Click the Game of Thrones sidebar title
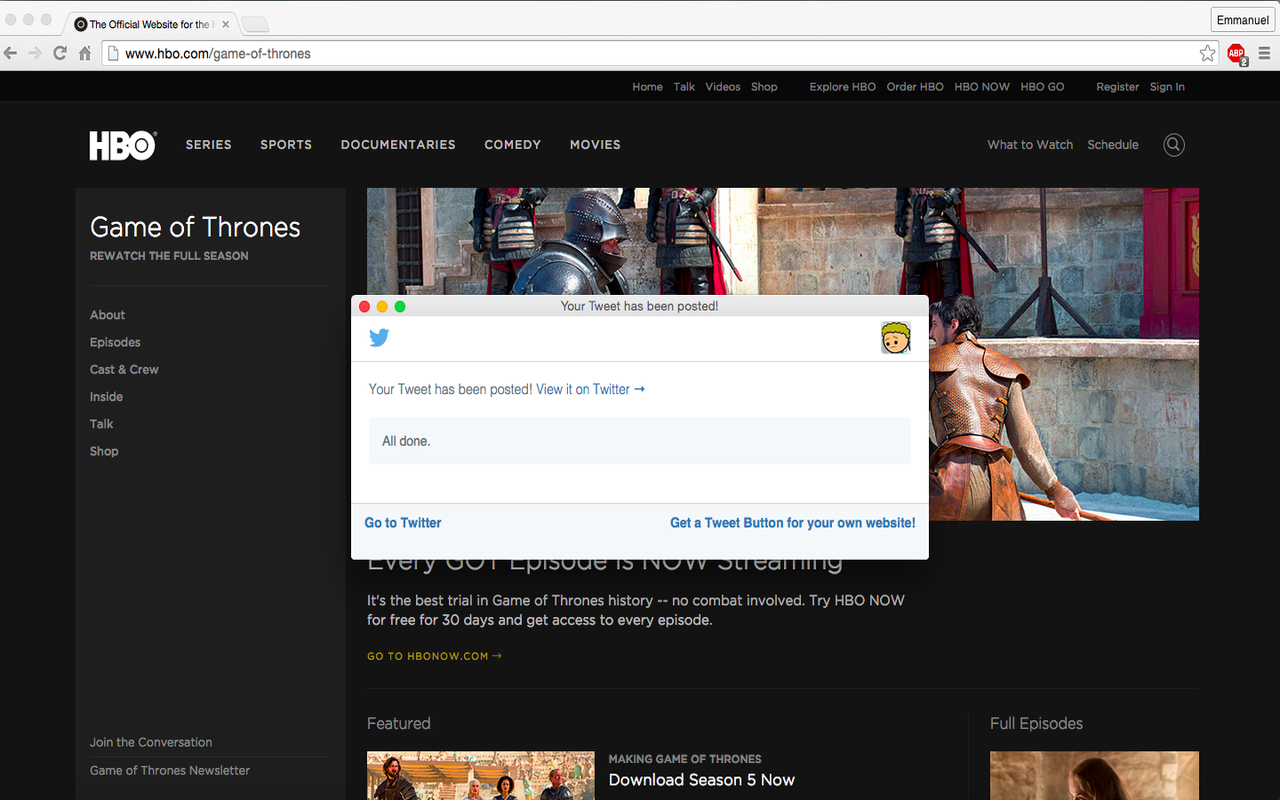 (195, 228)
